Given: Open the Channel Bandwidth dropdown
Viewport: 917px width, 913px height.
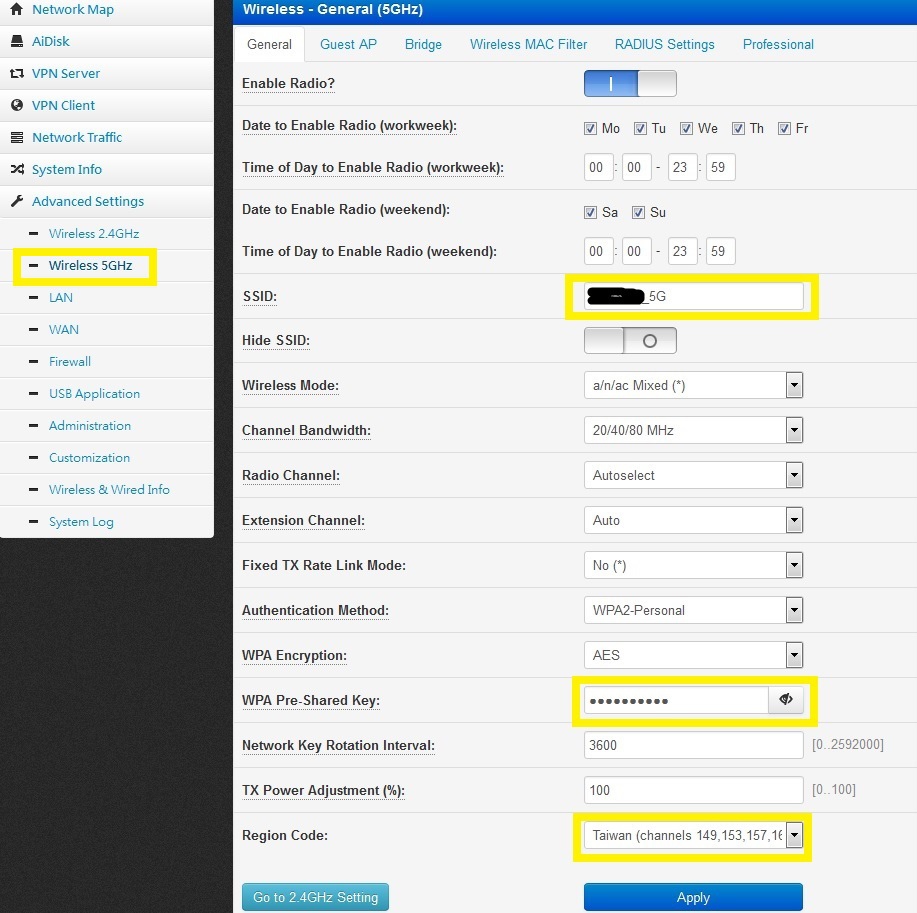Looking at the screenshot, I should click(693, 430).
